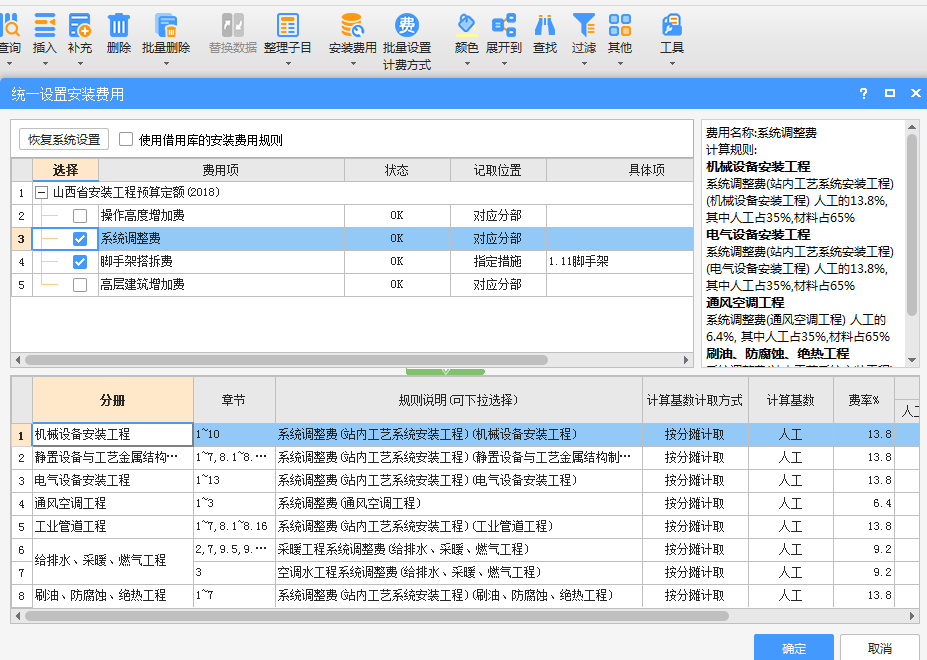Click the 费用项 column header
Image resolution: width=927 pixels, height=660 pixels.
pyautogui.click(x=221, y=170)
